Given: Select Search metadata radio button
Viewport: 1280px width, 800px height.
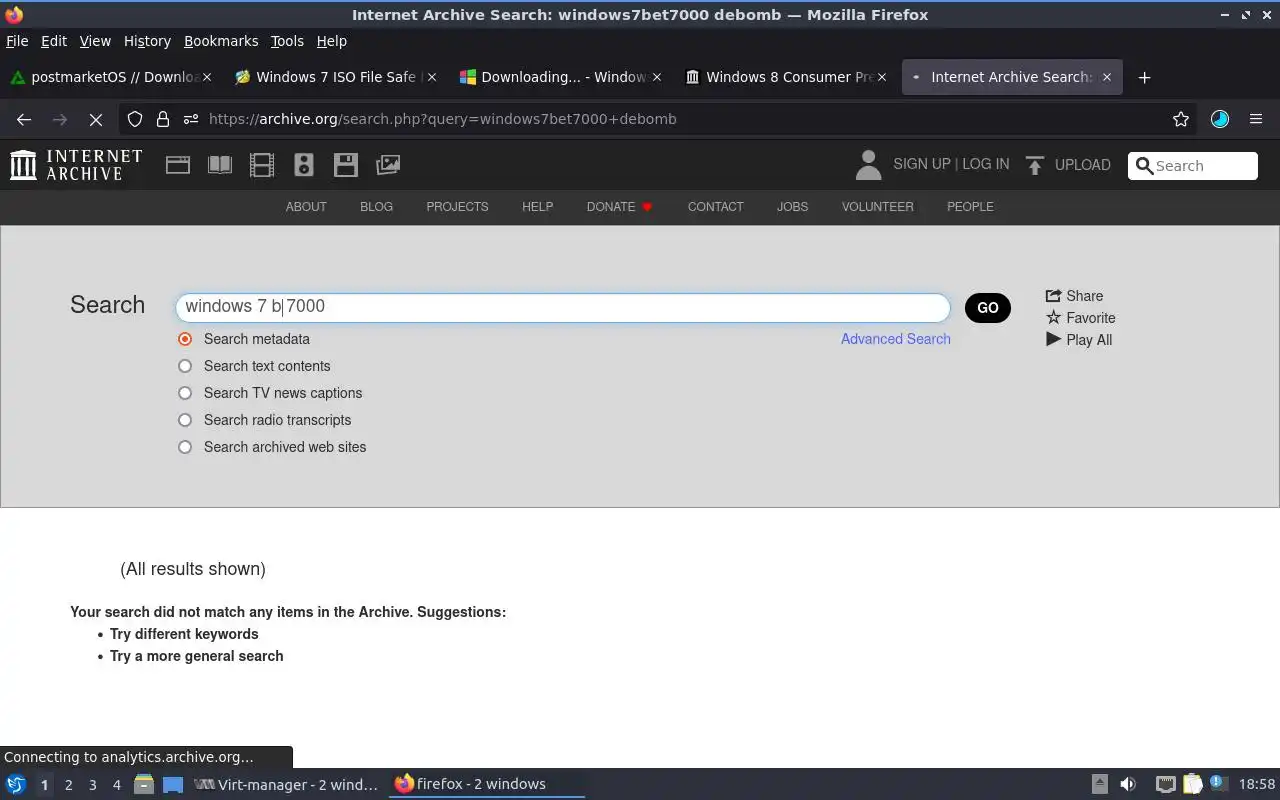Looking at the screenshot, I should (x=185, y=339).
